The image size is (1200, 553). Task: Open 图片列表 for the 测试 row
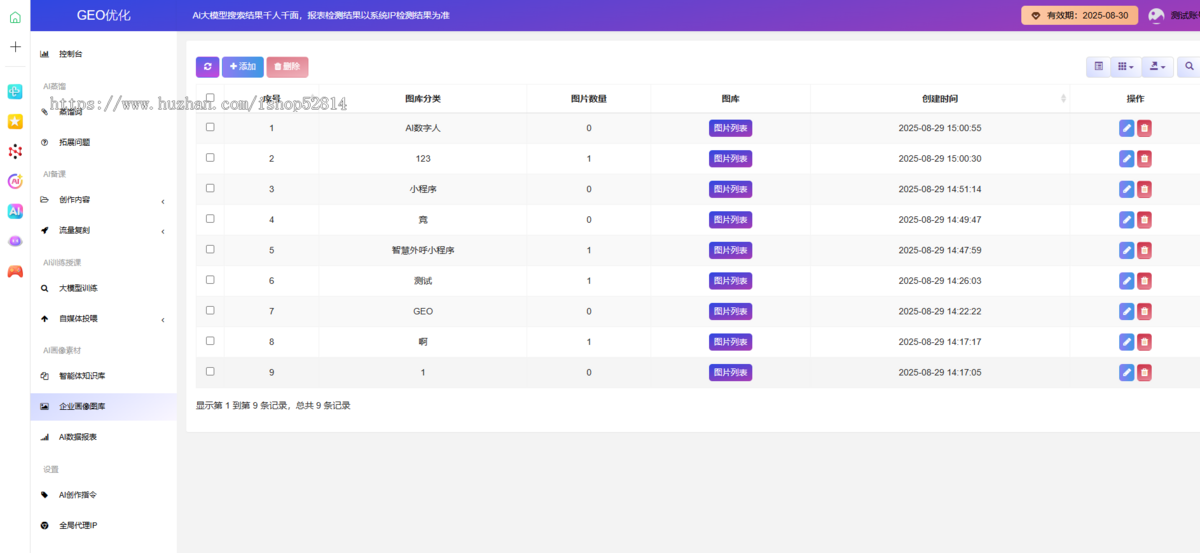730,281
